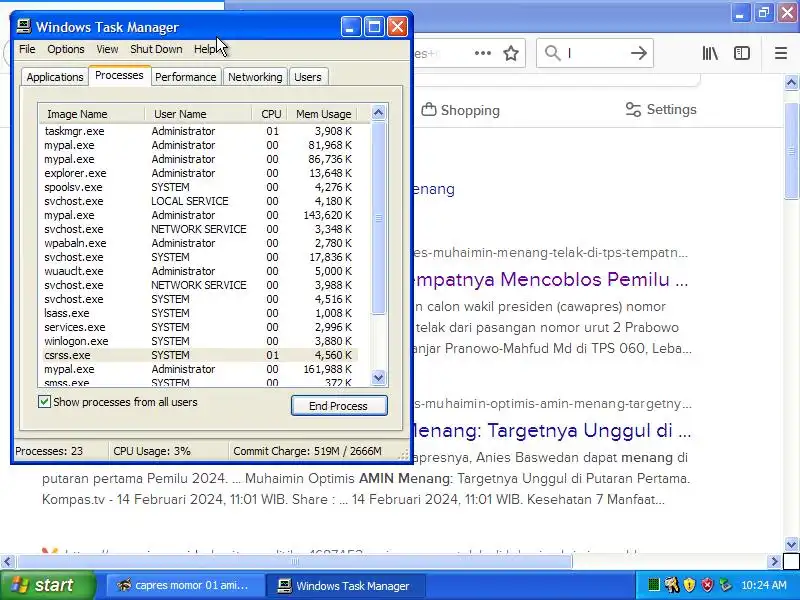Open Targetnya Unggul di search result link
Image resolution: width=800 pixels, height=600 pixels.
(552, 431)
